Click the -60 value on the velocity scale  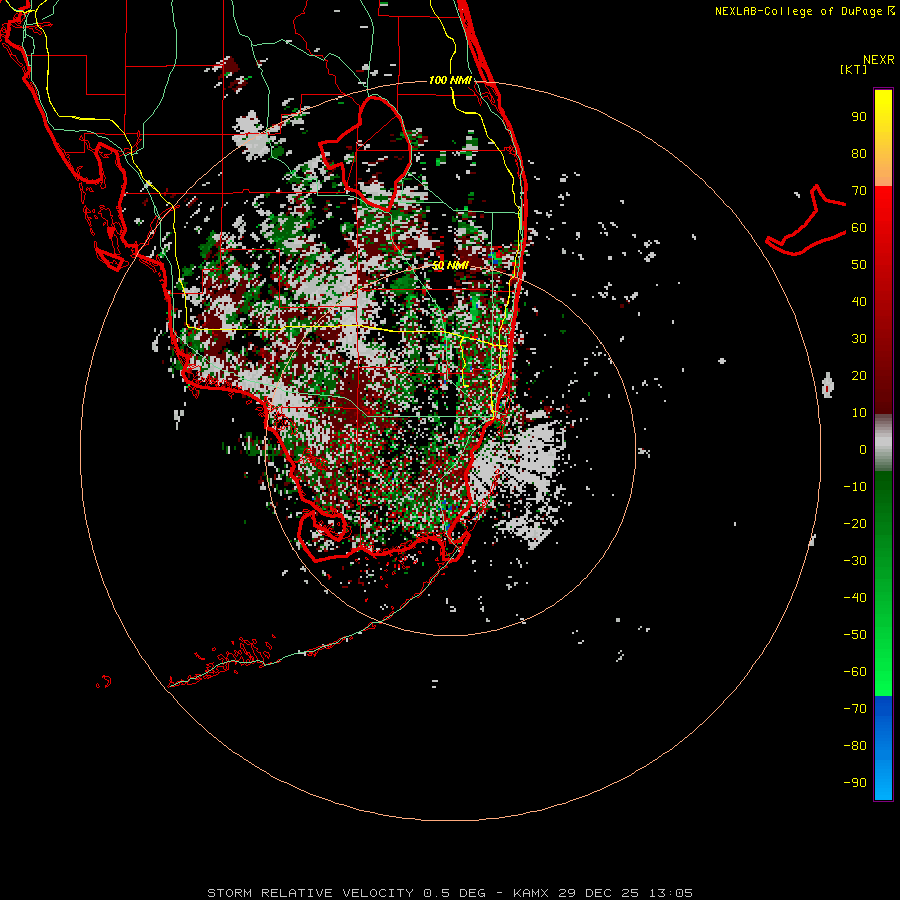(x=855, y=672)
